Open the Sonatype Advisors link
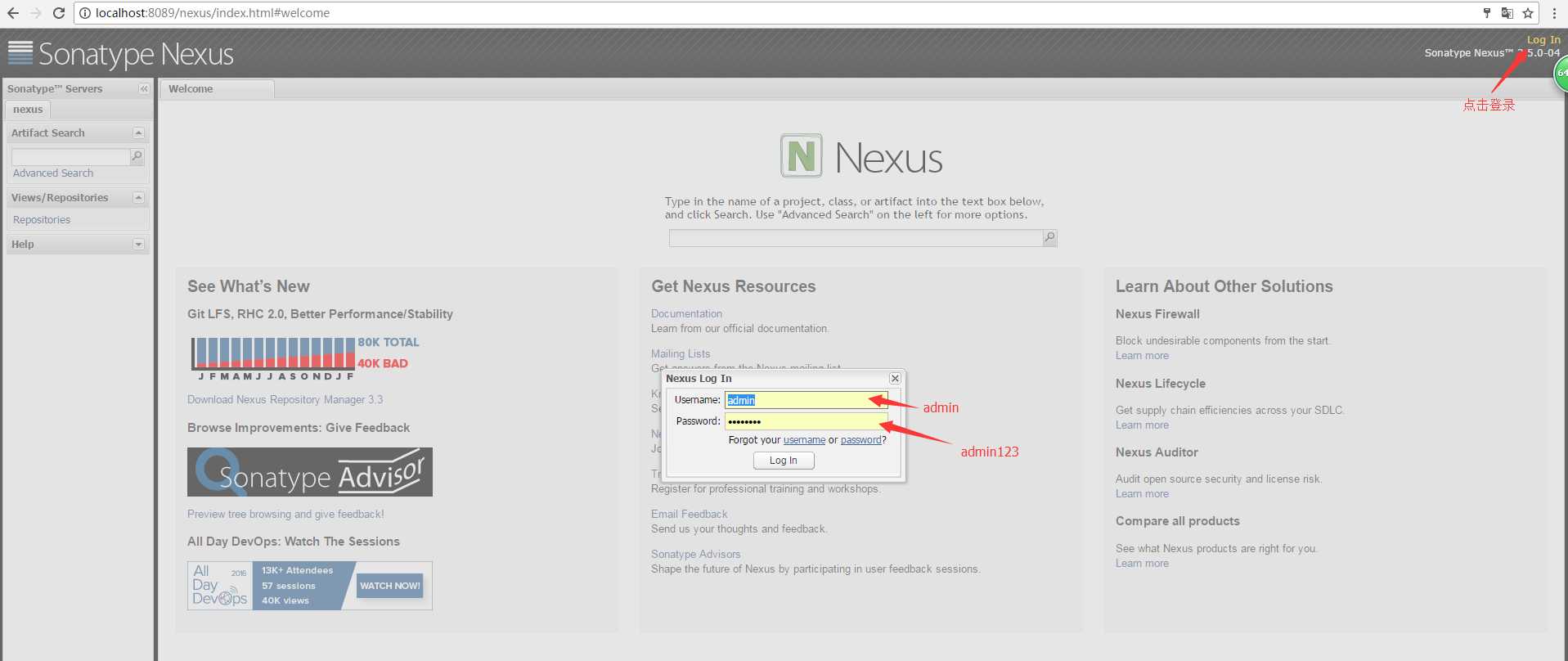Viewport: 1568px width, 661px height. click(695, 555)
